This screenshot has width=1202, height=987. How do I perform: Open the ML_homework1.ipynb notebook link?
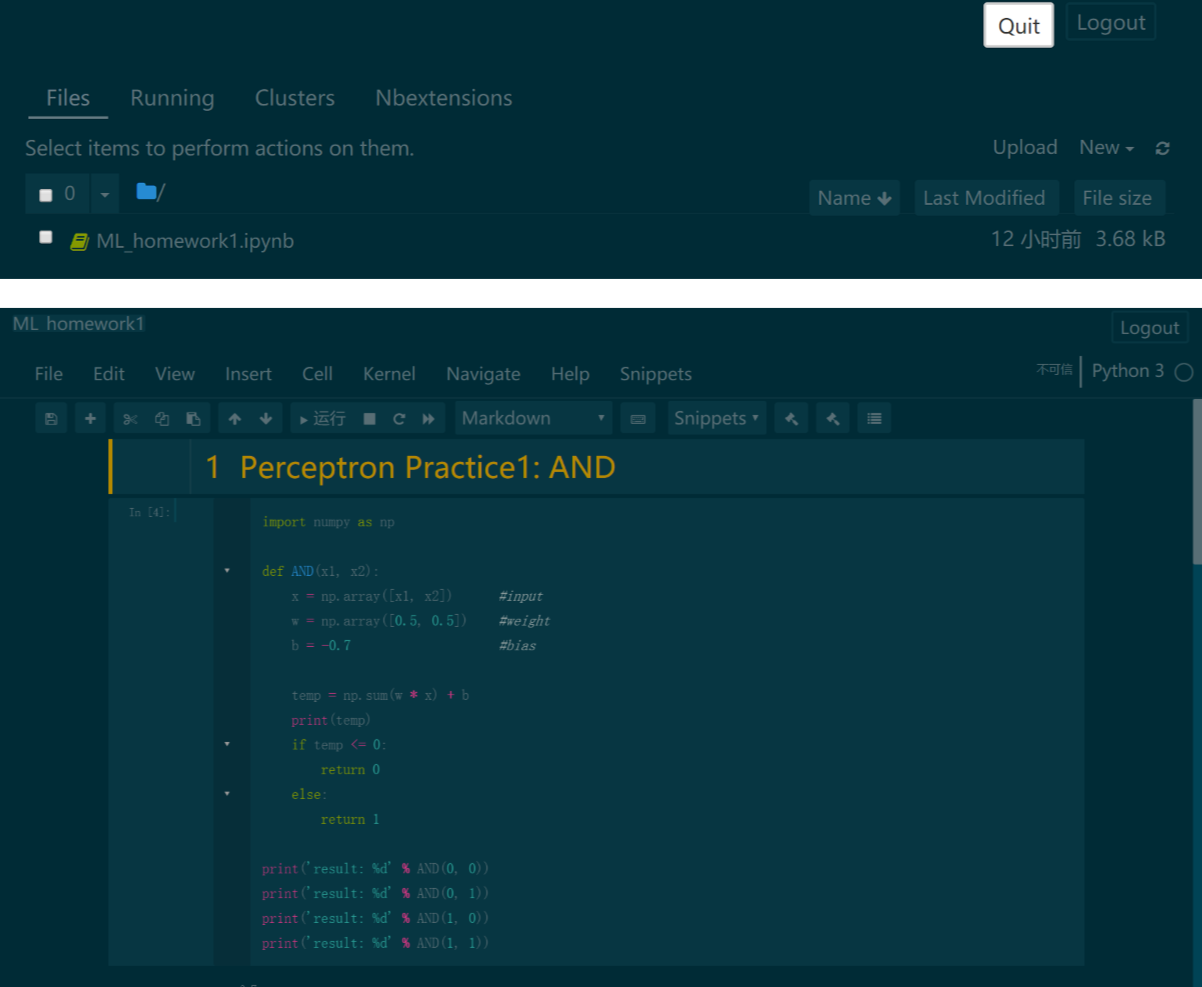pyautogui.click(x=195, y=242)
